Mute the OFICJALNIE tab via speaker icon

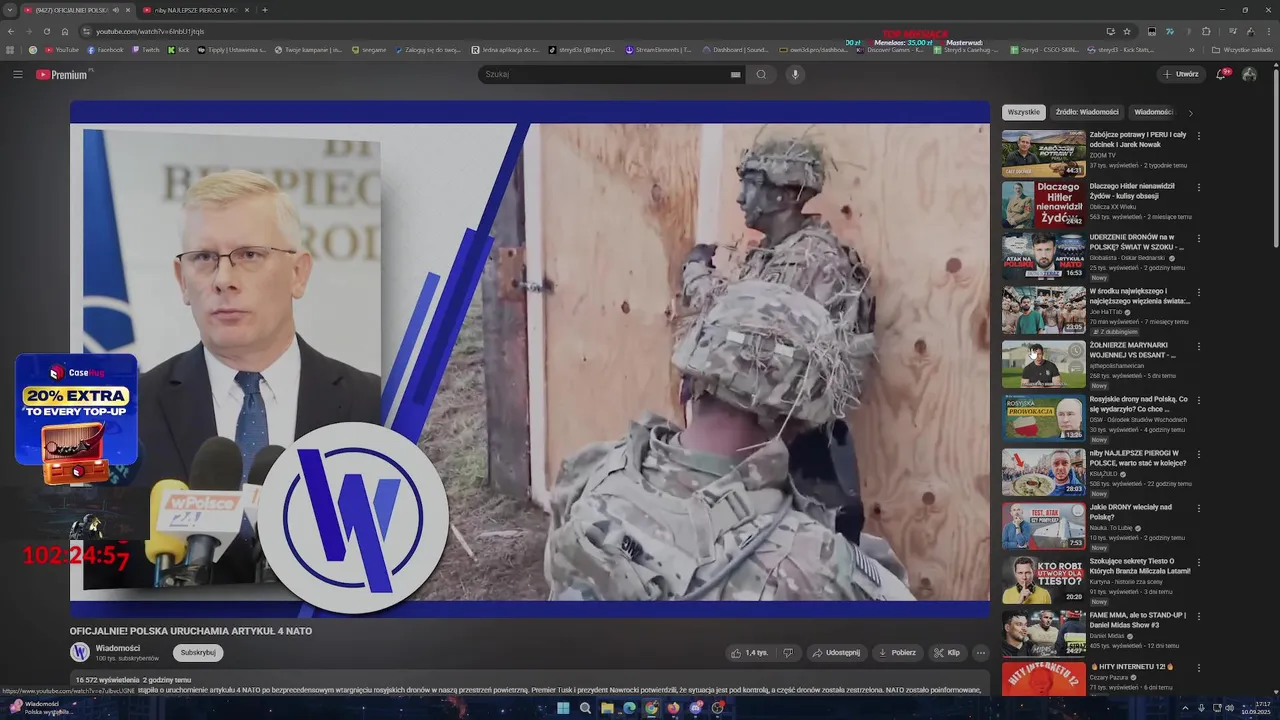click(x=115, y=10)
